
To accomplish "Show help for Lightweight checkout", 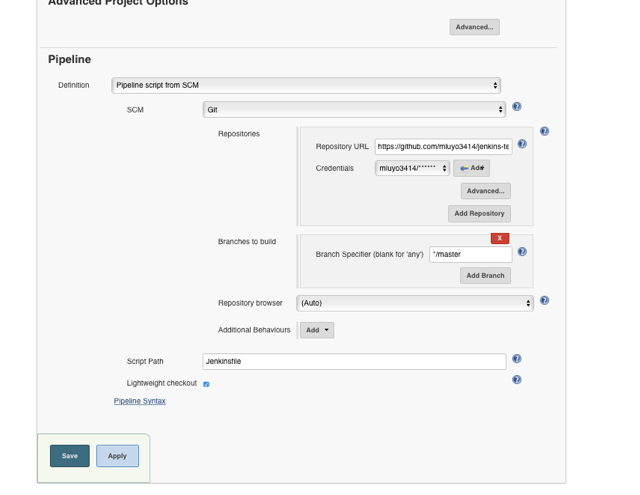I will click(516, 380).
